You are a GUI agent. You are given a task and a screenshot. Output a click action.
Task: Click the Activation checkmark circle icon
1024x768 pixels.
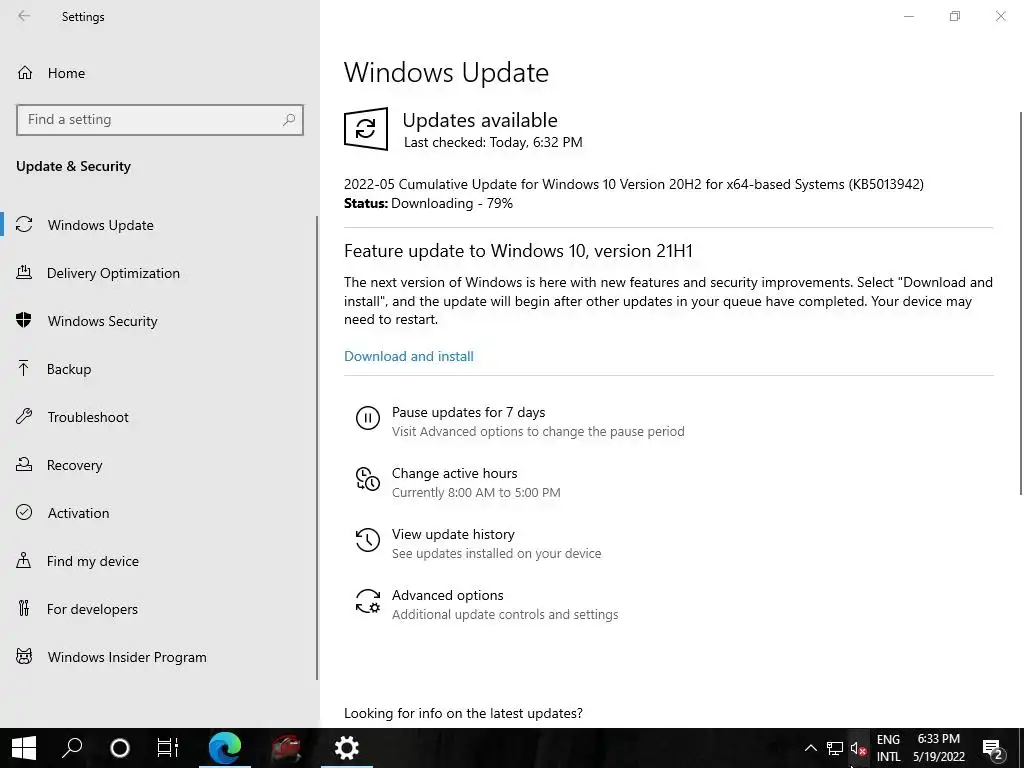coord(24,512)
